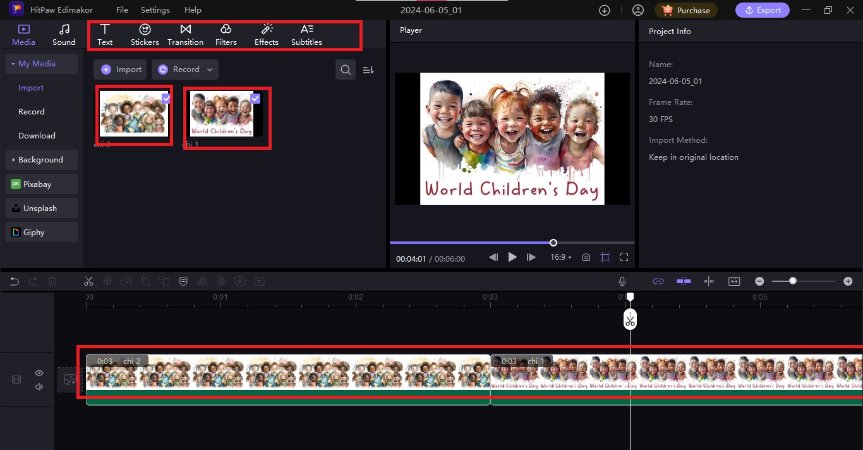Select the chi 1 media thumbnail
863x450 pixels.
(x=226, y=114)
